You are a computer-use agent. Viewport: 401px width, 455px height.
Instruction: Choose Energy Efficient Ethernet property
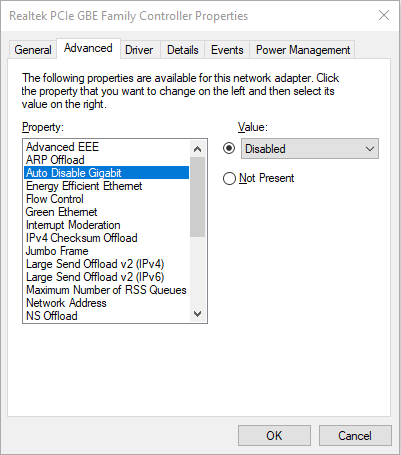click(x=107, y=186)
